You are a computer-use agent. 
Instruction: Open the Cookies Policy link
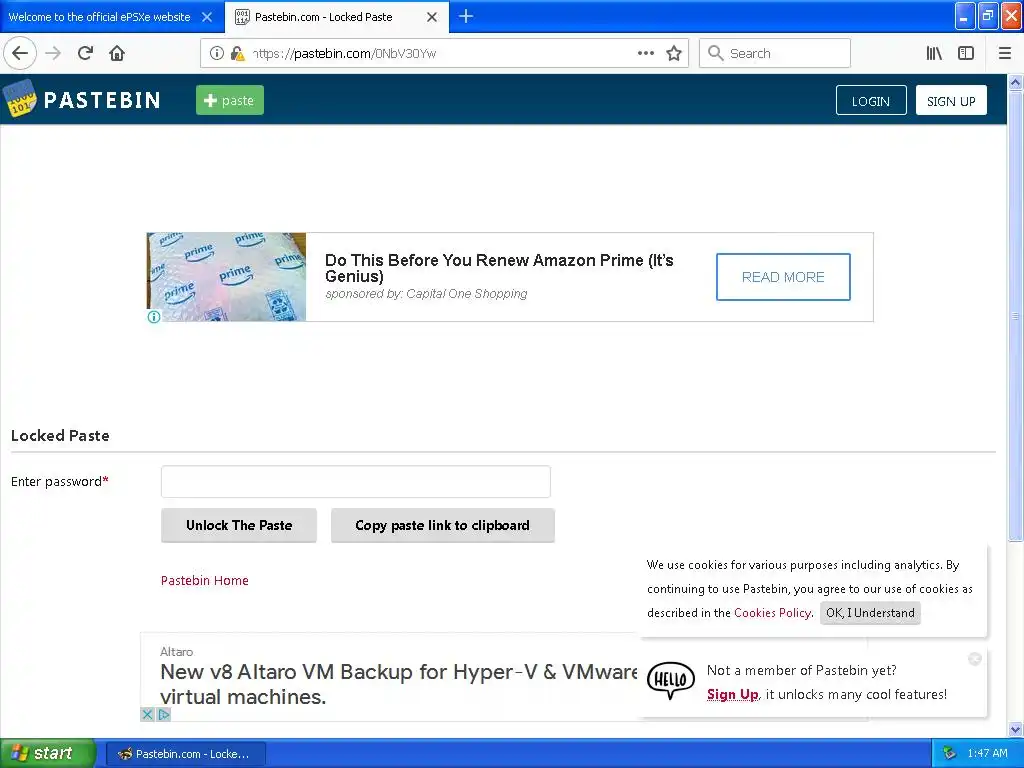(773, 613)
